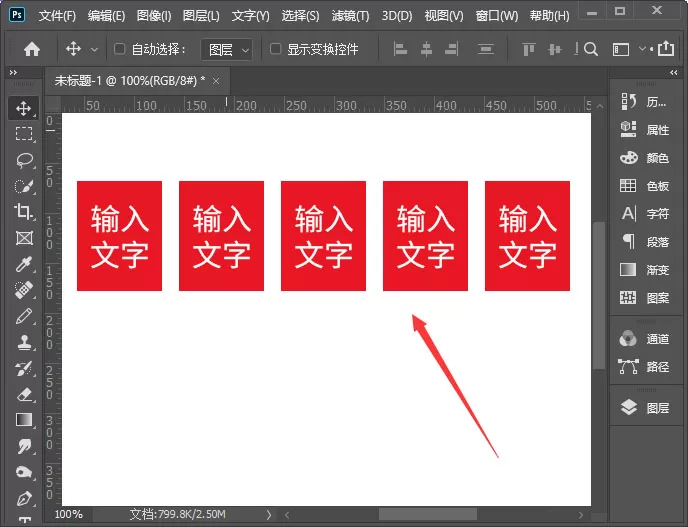Open the 路径 paths panel

click(644, 366)
